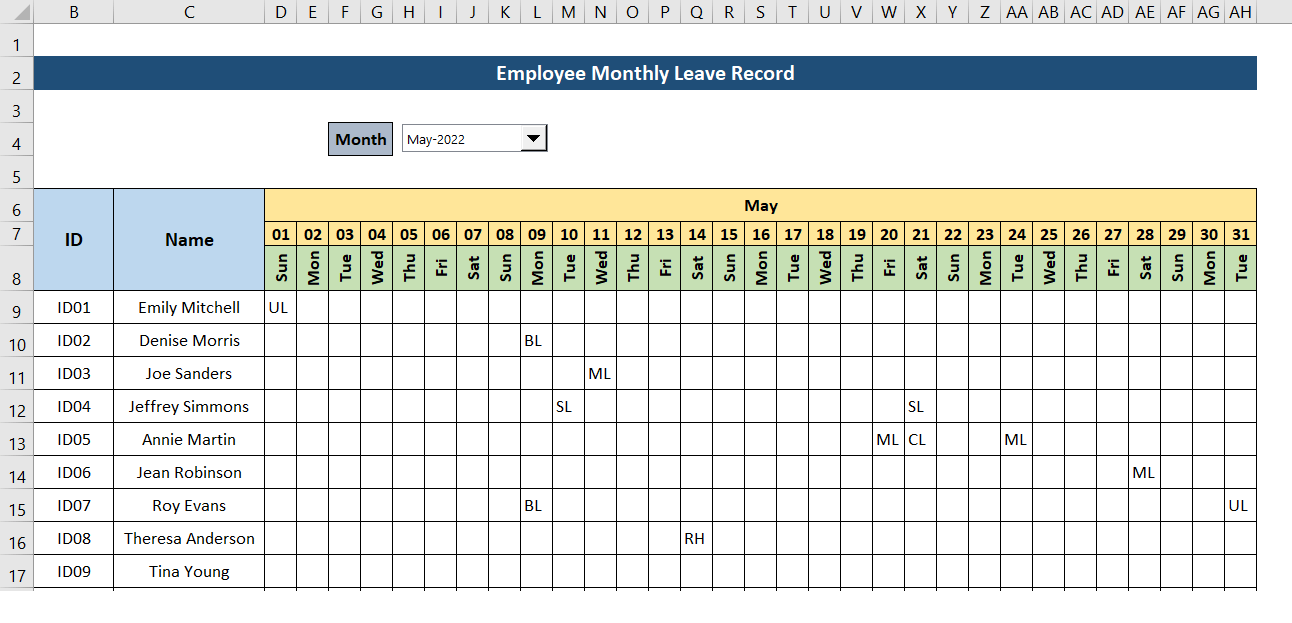
Task: Click the name Tina Young
Action: click(x=189, y=571)
